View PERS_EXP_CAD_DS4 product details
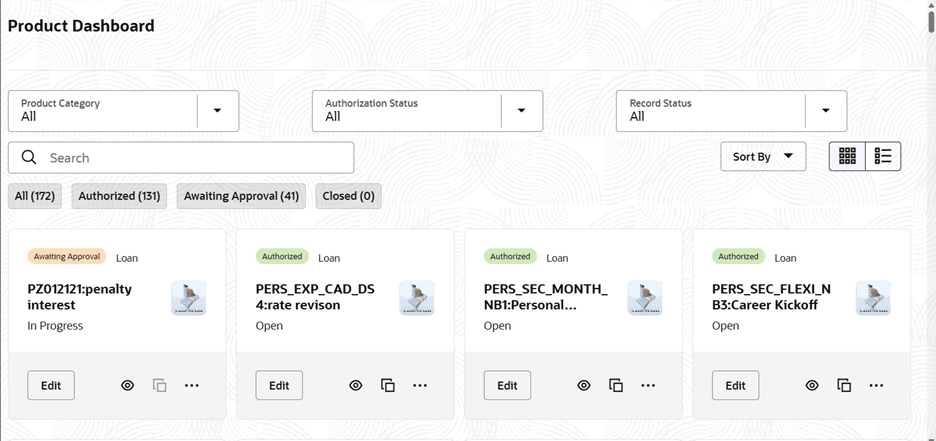Screen dimensions: 936x441 point(355,385)
